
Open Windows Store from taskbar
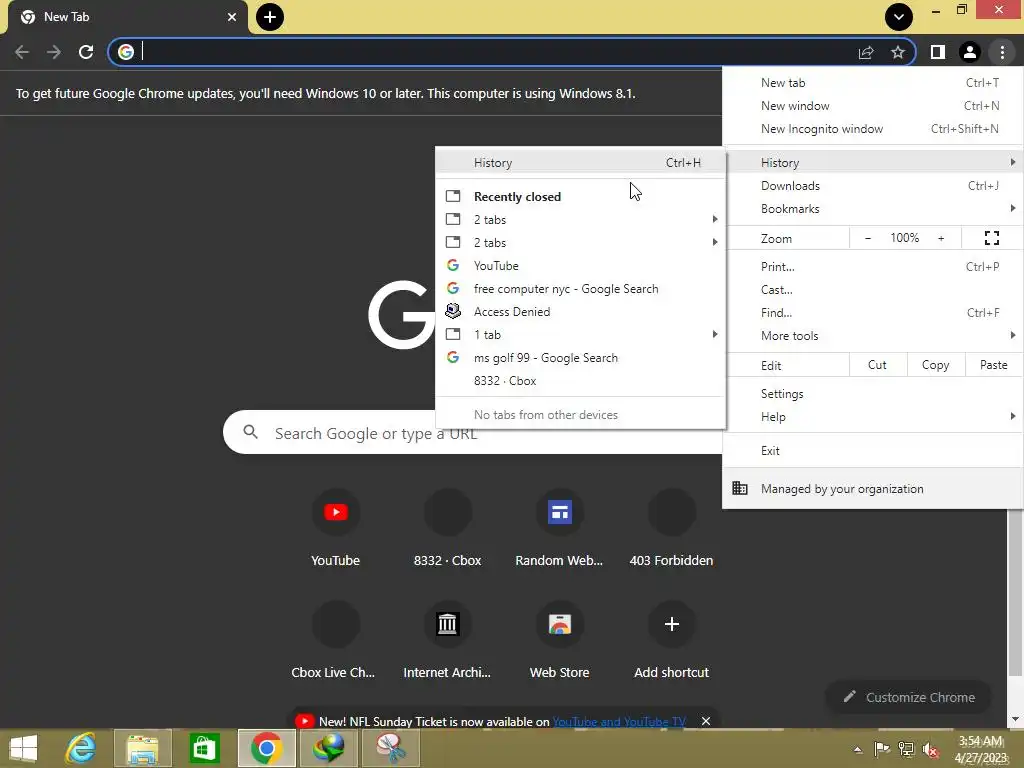[x=204, y=748]
